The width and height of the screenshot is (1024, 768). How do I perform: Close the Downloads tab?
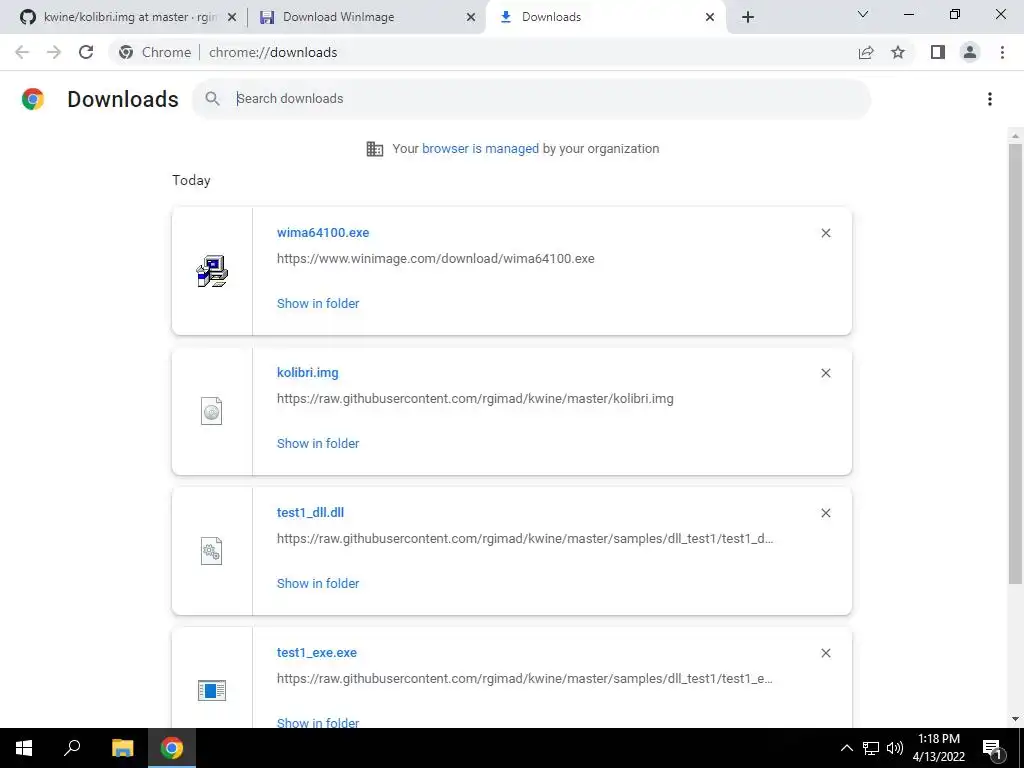point(710,17)
